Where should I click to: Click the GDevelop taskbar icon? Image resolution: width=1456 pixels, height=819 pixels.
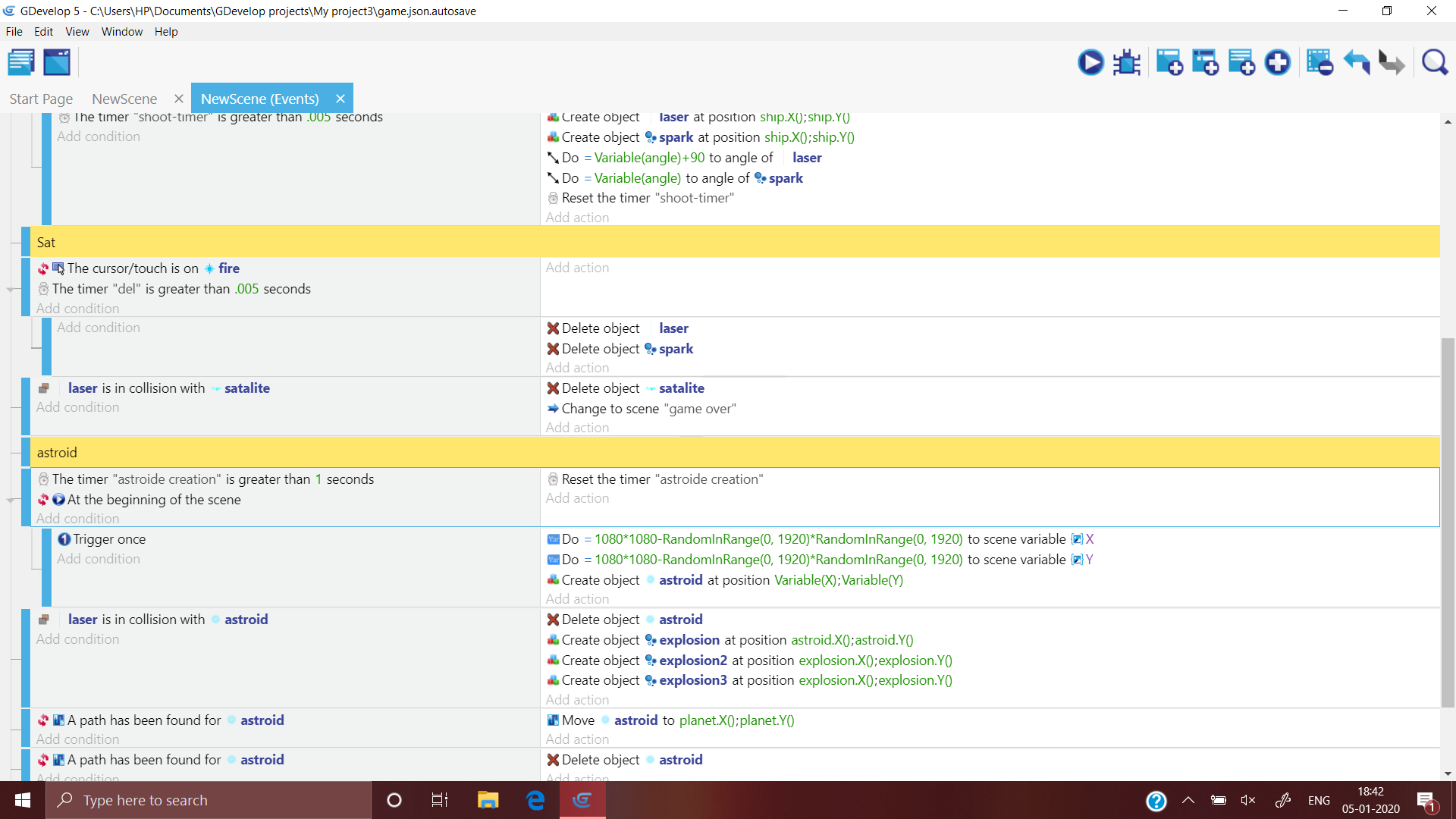581,799
